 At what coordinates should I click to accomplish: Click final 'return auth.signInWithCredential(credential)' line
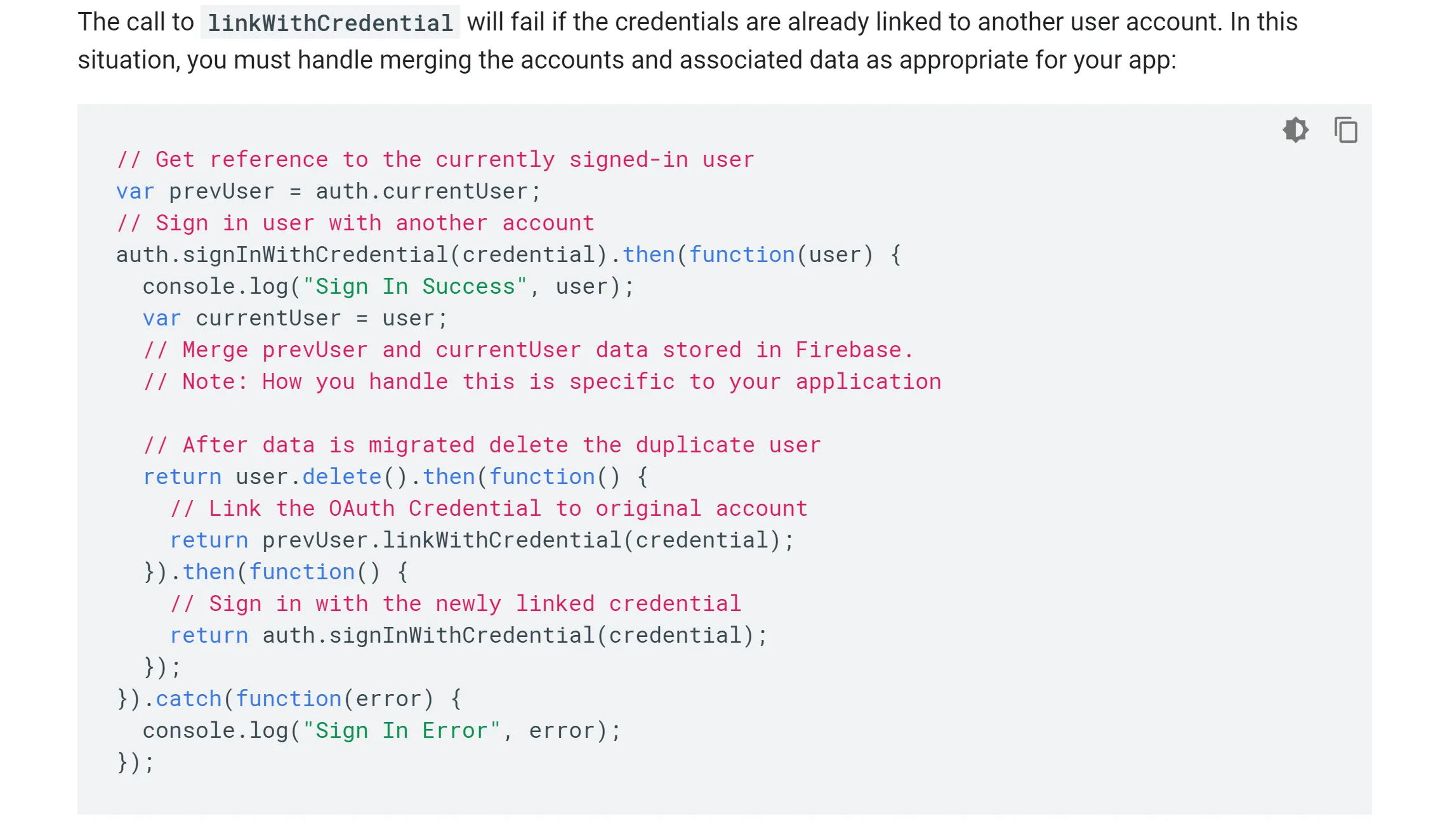click(x=468, y=635)
